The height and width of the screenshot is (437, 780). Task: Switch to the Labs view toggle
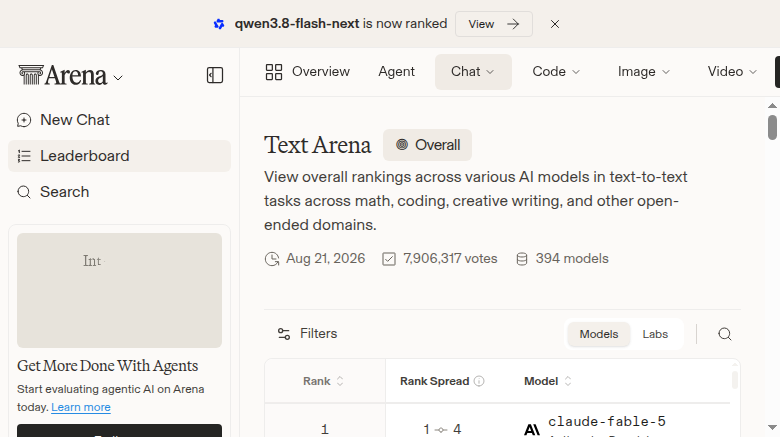[655, 334]
